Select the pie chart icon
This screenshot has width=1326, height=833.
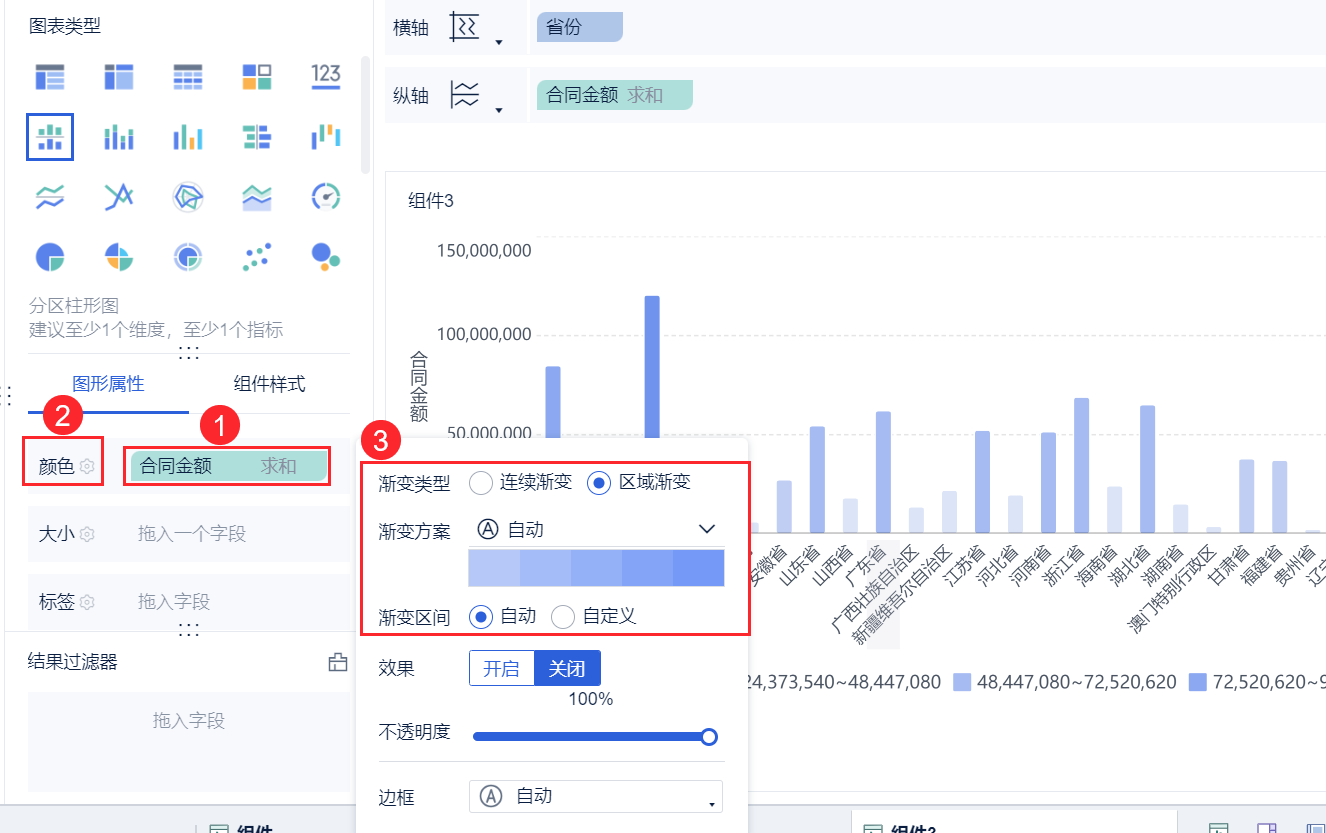pyautogui.click(x=50, y=257)
